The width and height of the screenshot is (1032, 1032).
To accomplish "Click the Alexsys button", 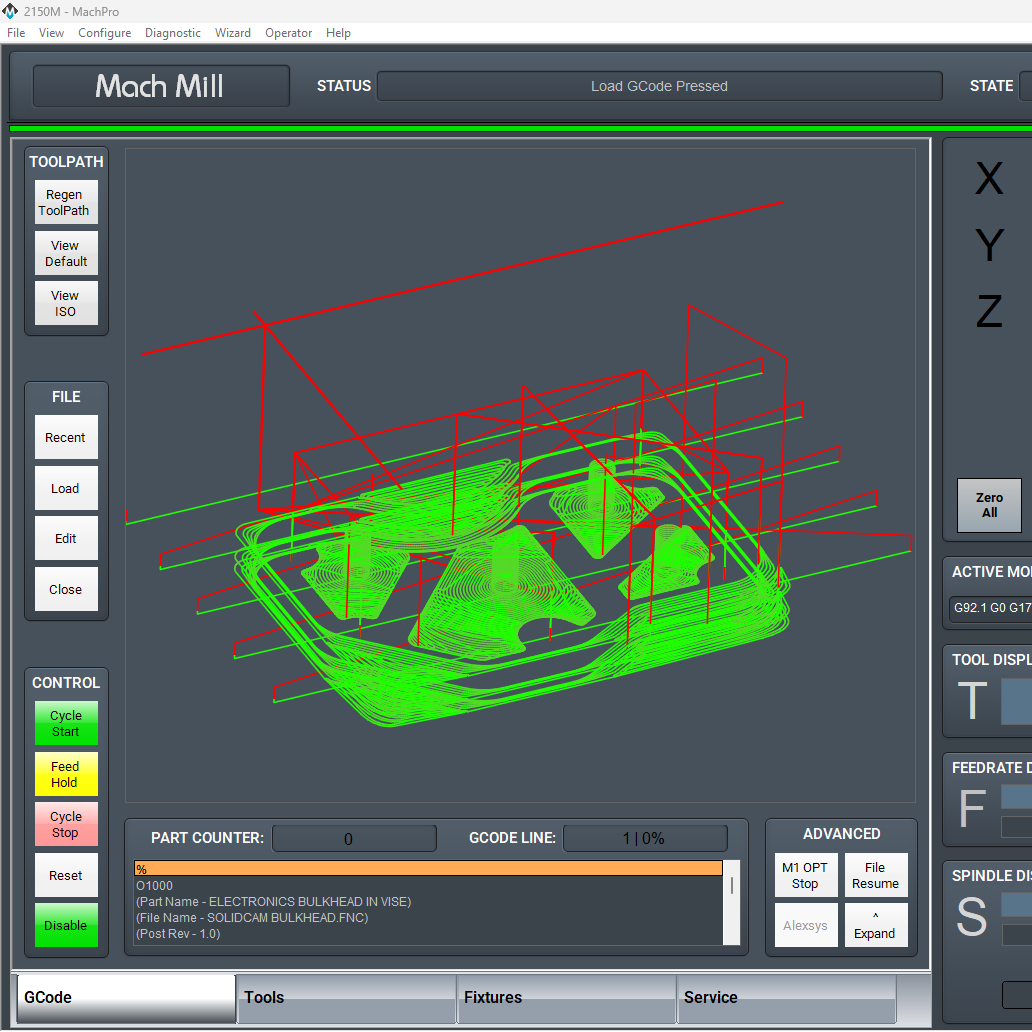I will point(806,925).
